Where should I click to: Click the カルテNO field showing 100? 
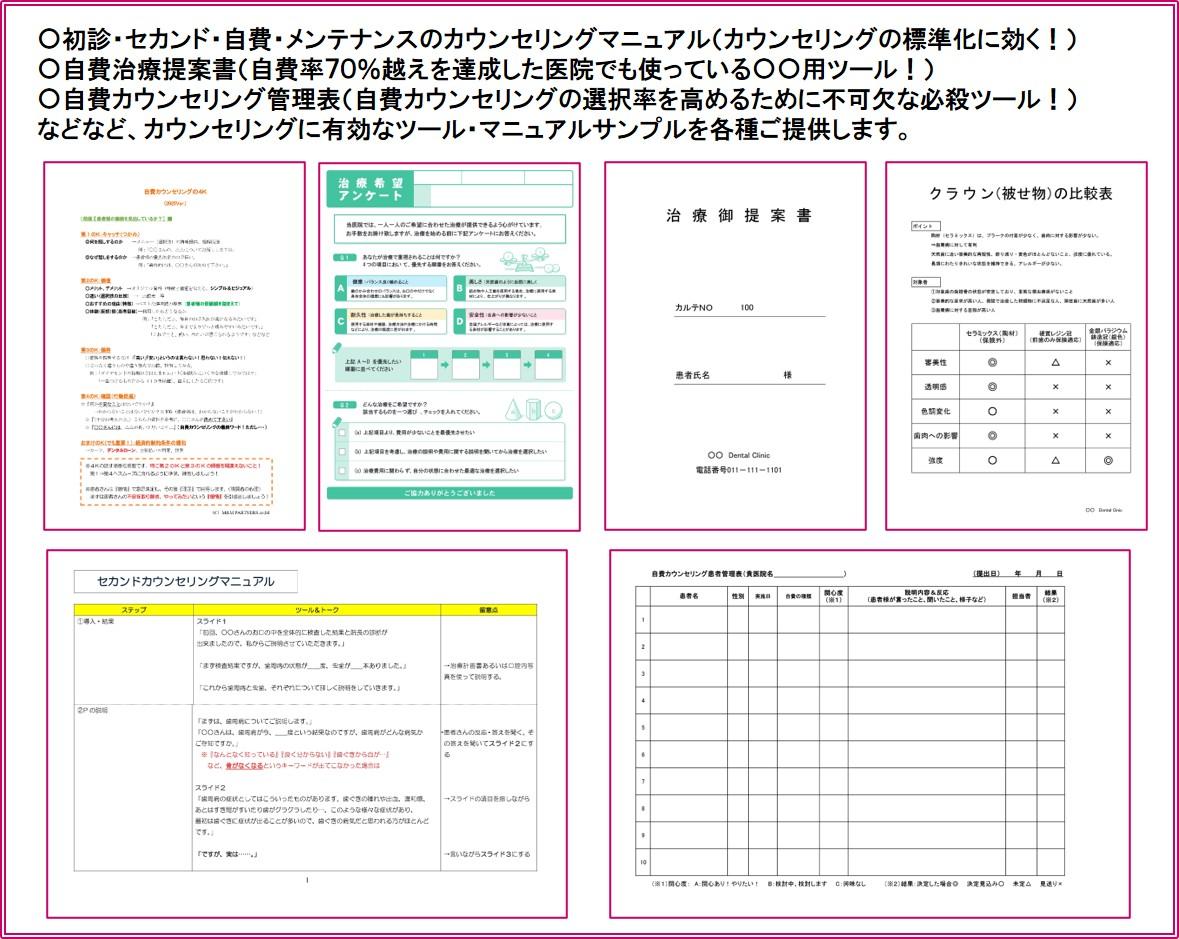750,307
